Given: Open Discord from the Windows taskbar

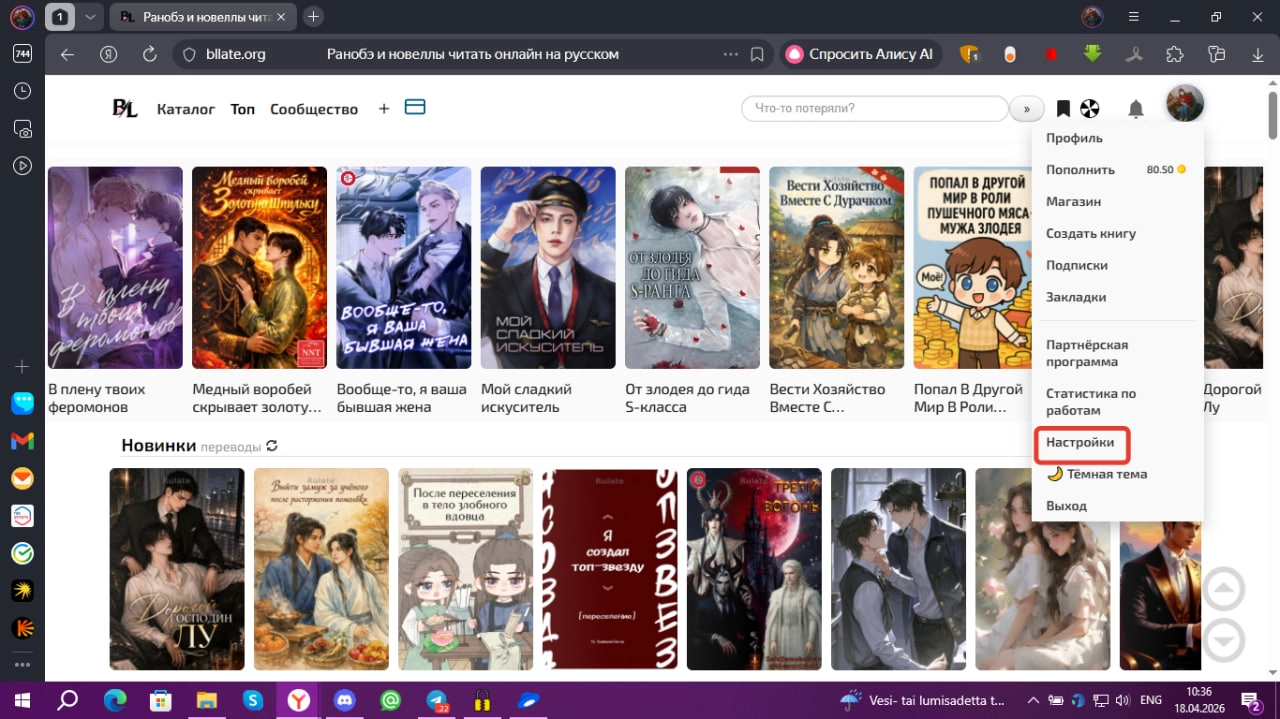Looking at the screenshot, I should pos(345,700).
